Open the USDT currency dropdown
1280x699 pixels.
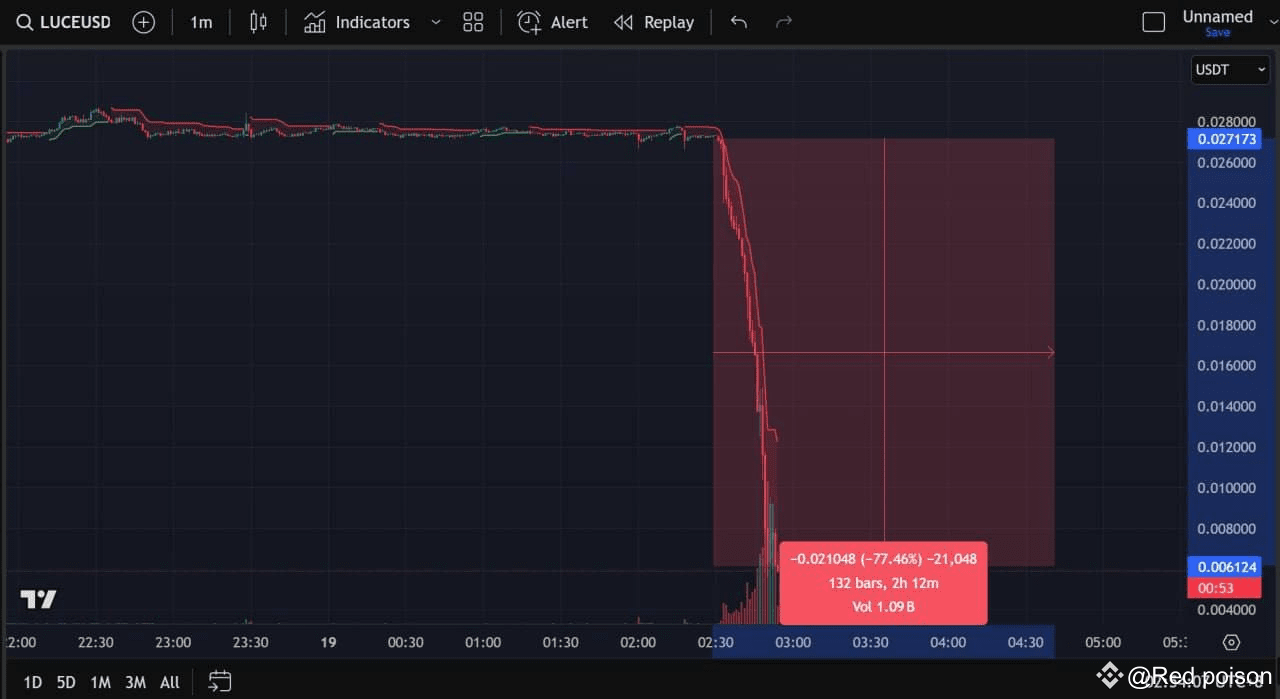click(1230, 70)
